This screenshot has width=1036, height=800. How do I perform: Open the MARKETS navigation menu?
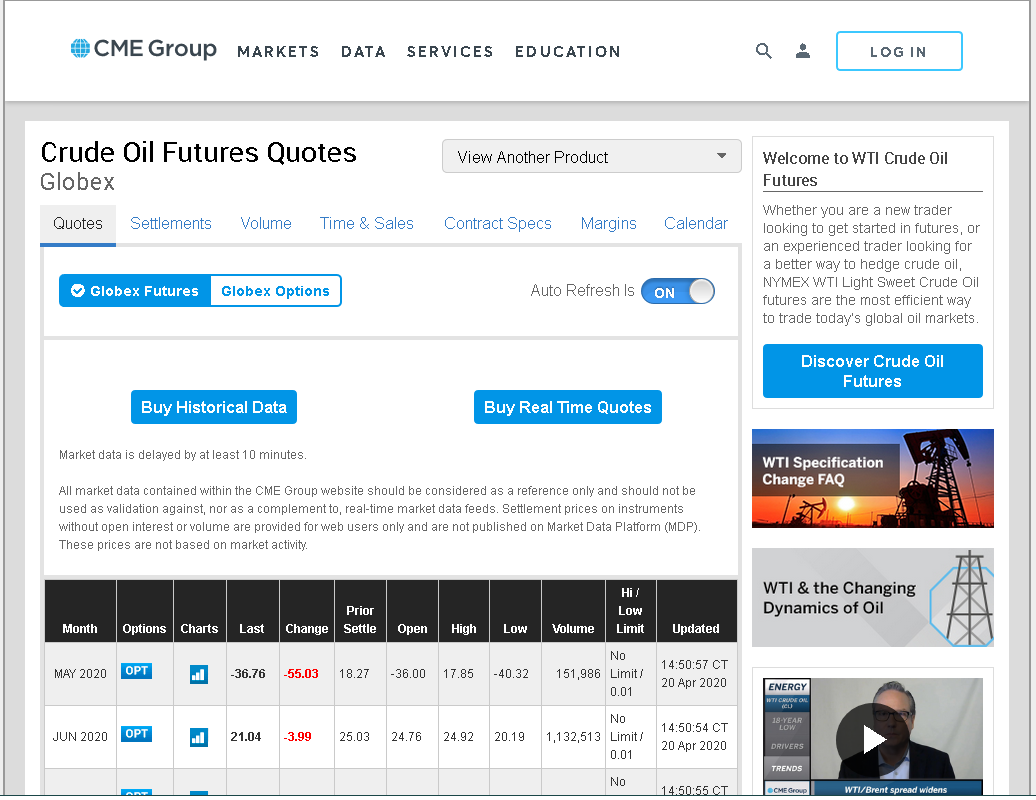pos(278,52)
